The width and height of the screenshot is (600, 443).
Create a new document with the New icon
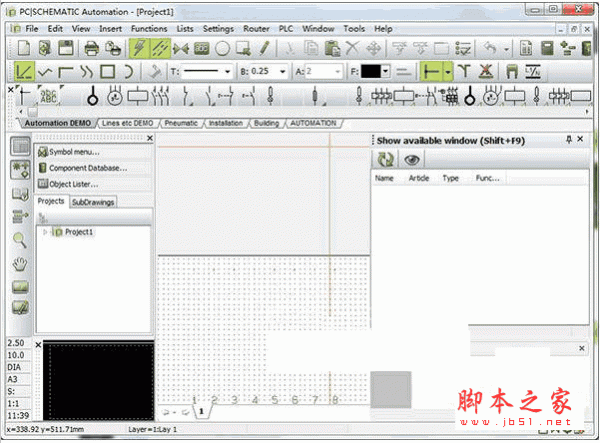(x=24, y=49)
